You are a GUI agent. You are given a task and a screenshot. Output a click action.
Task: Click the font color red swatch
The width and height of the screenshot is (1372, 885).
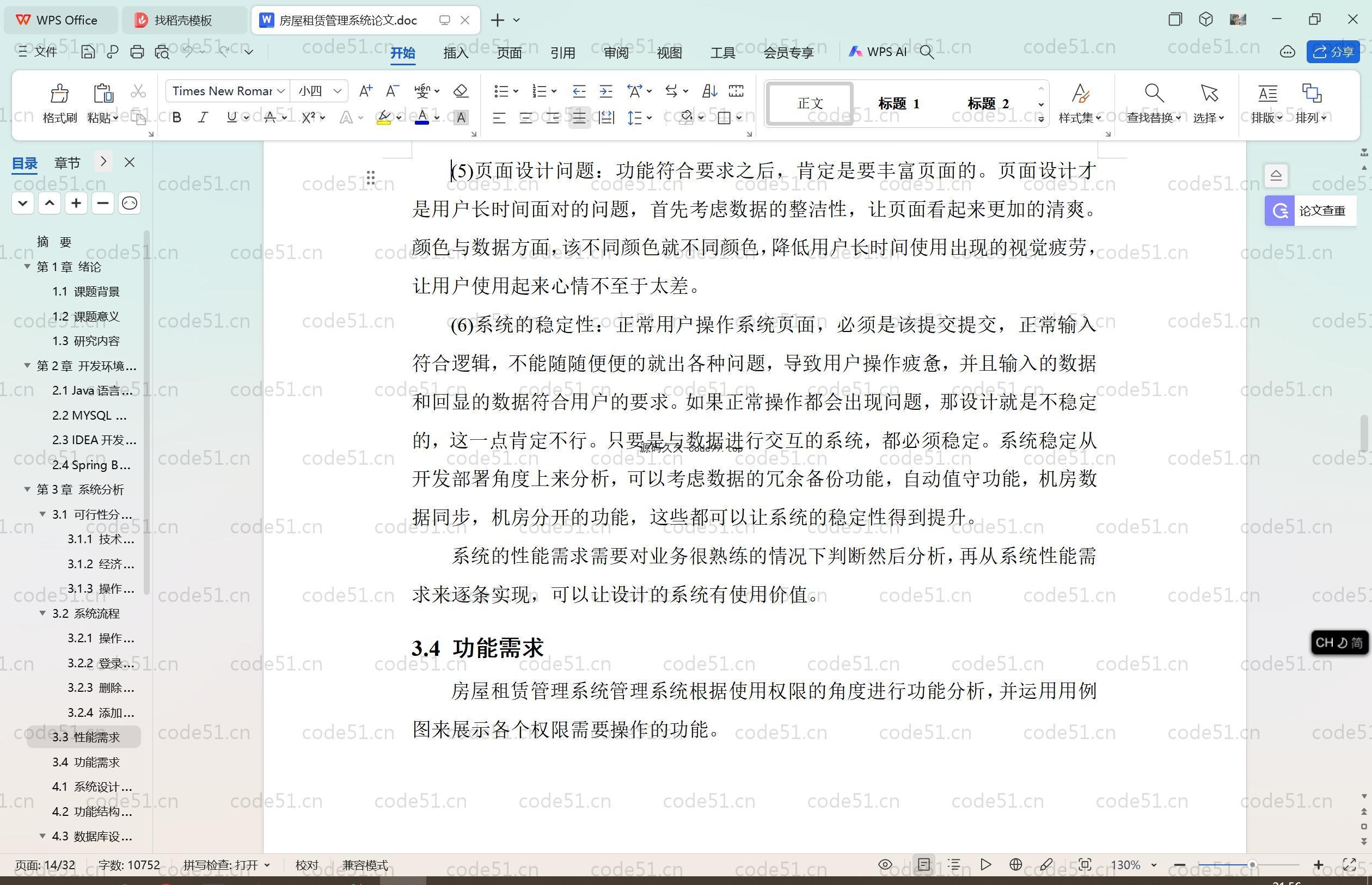(x=422, y=118)
